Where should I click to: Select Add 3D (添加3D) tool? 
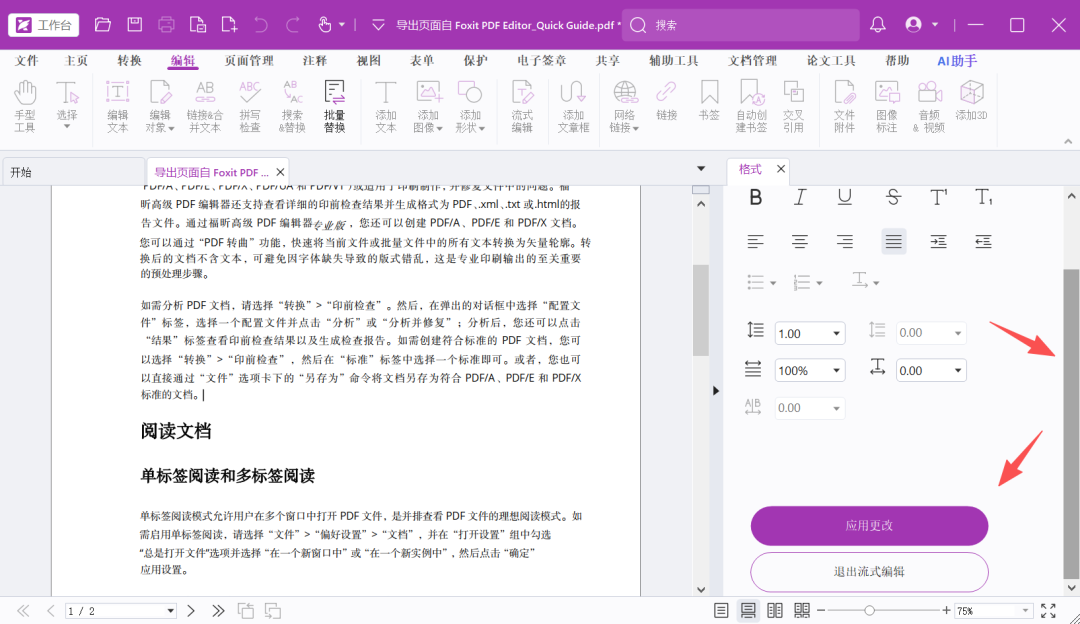coord(971,101)
